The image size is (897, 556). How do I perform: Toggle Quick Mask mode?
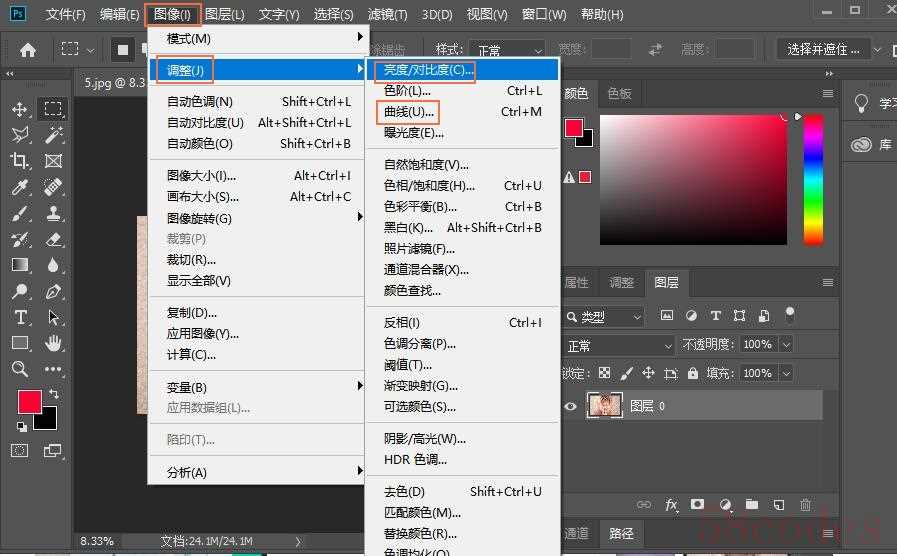click(20, 451)
